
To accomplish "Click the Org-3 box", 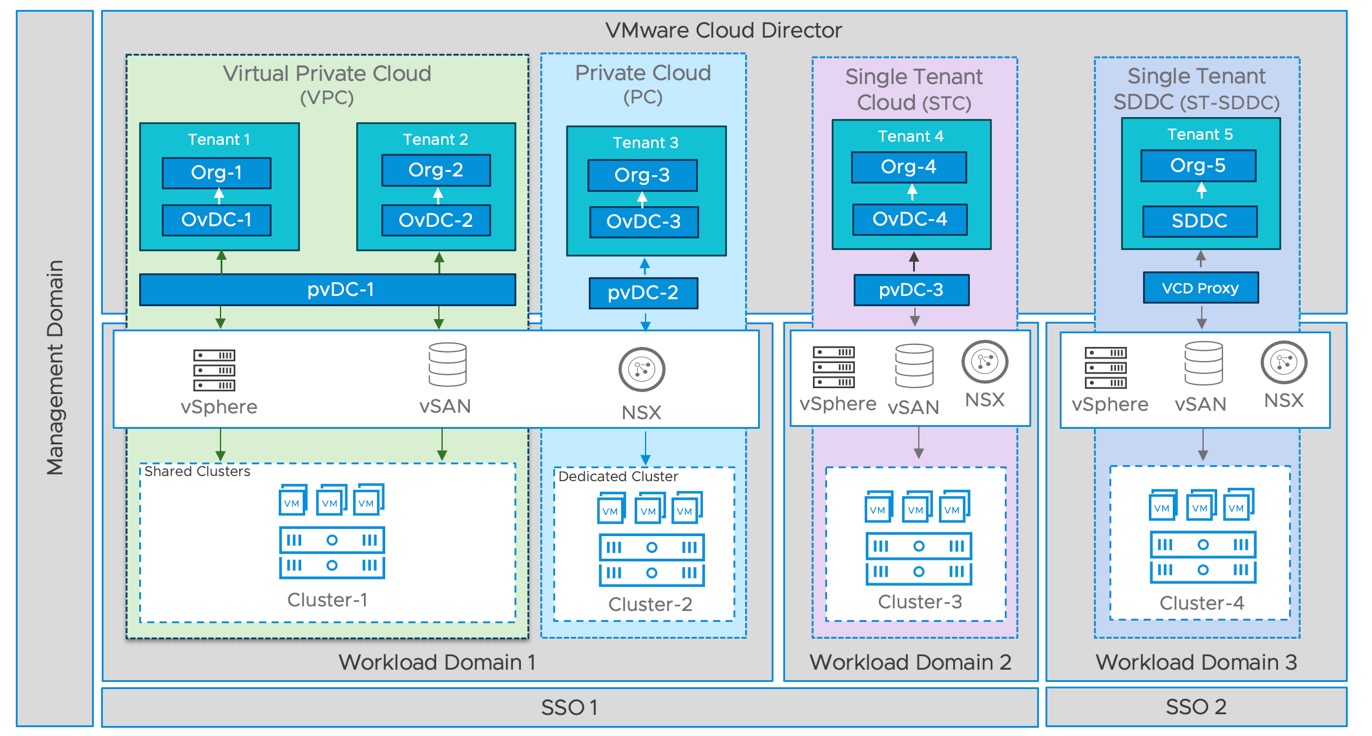I will point(642,175).
